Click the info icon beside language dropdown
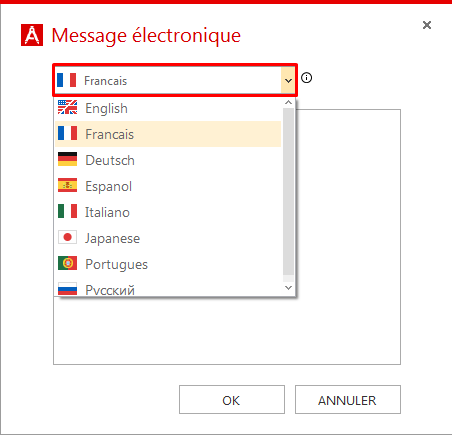The height and width of the screenshot is (435, 452). point(306,78)
